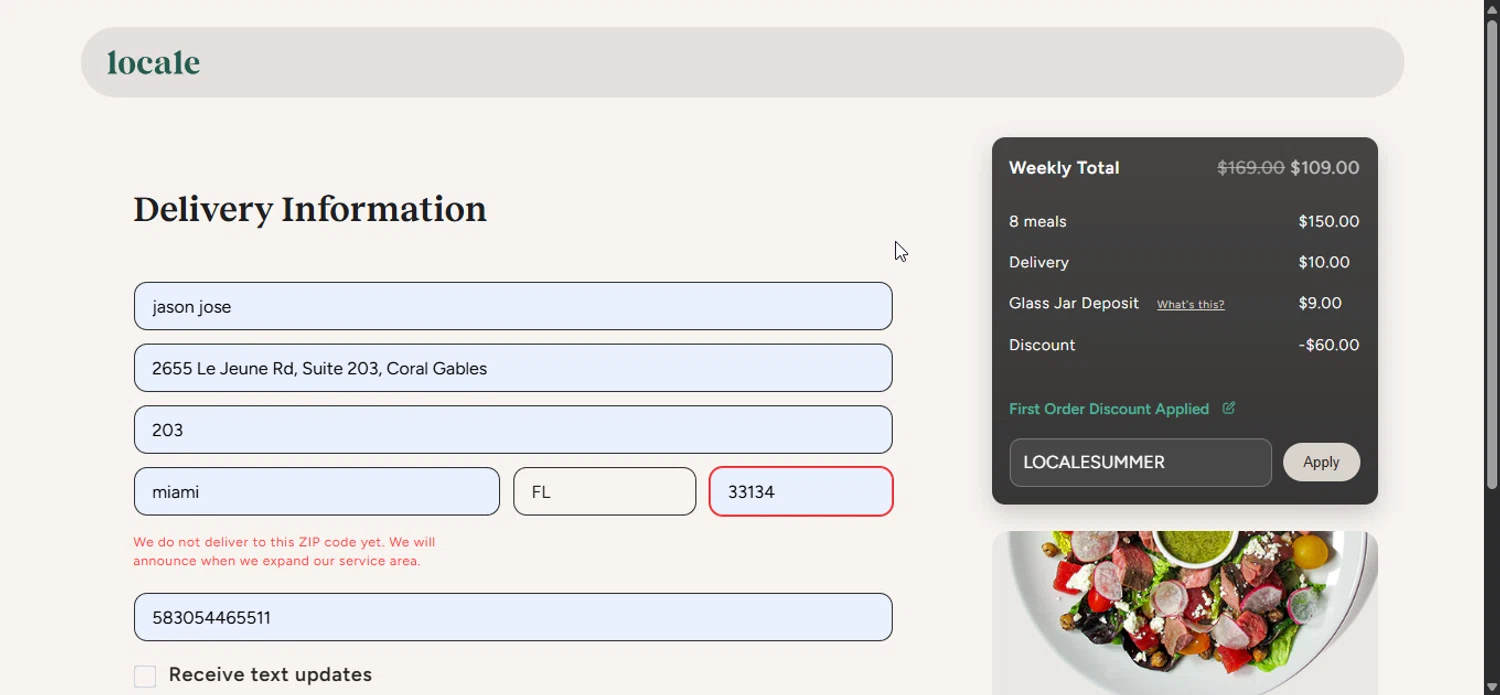Click the $9.00 jar deposit amount
This screenshot has height=695, width=1500.
(1320, 303)
